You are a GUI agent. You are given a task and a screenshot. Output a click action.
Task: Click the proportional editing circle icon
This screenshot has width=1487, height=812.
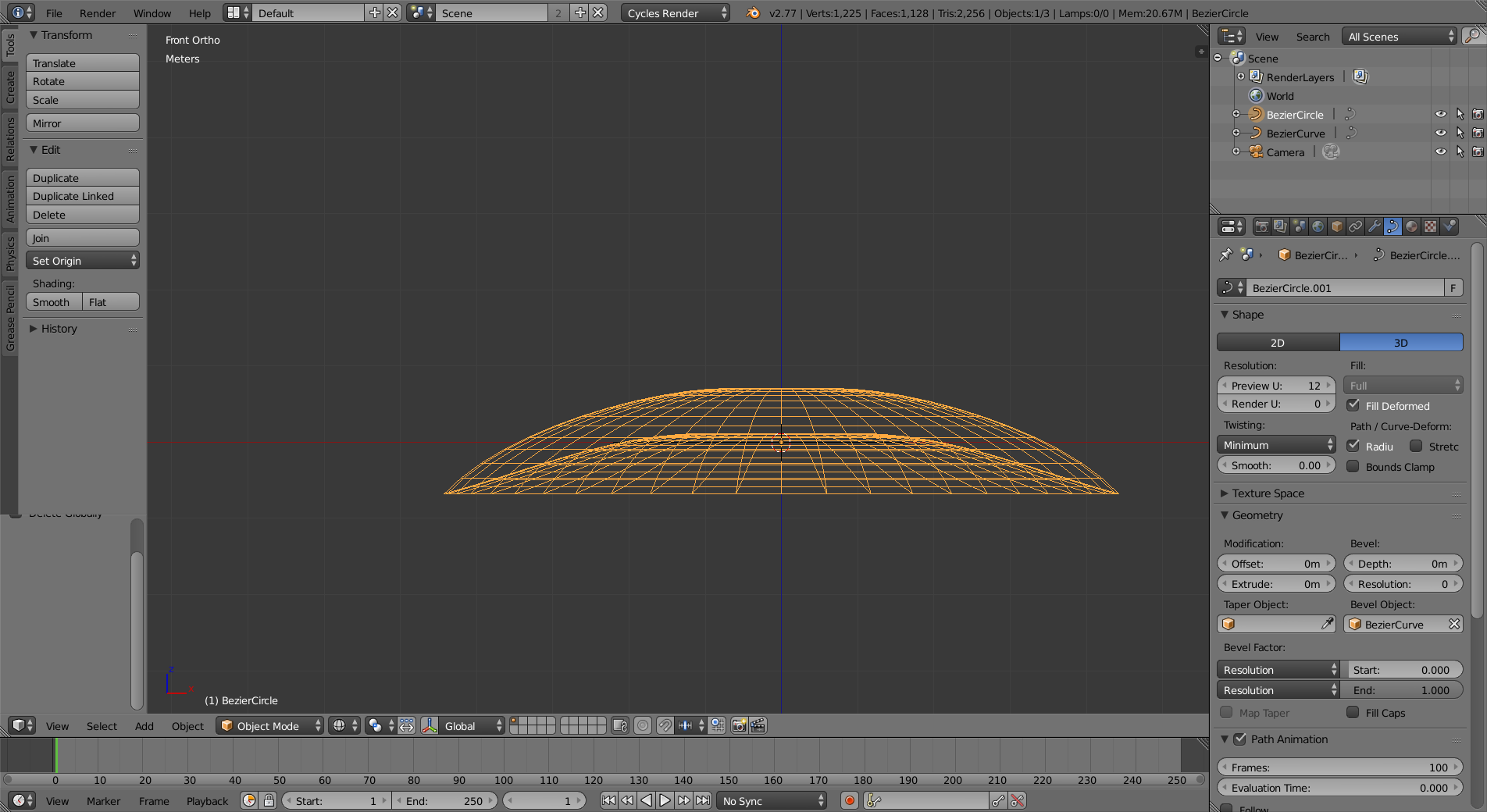click(643, 725)
